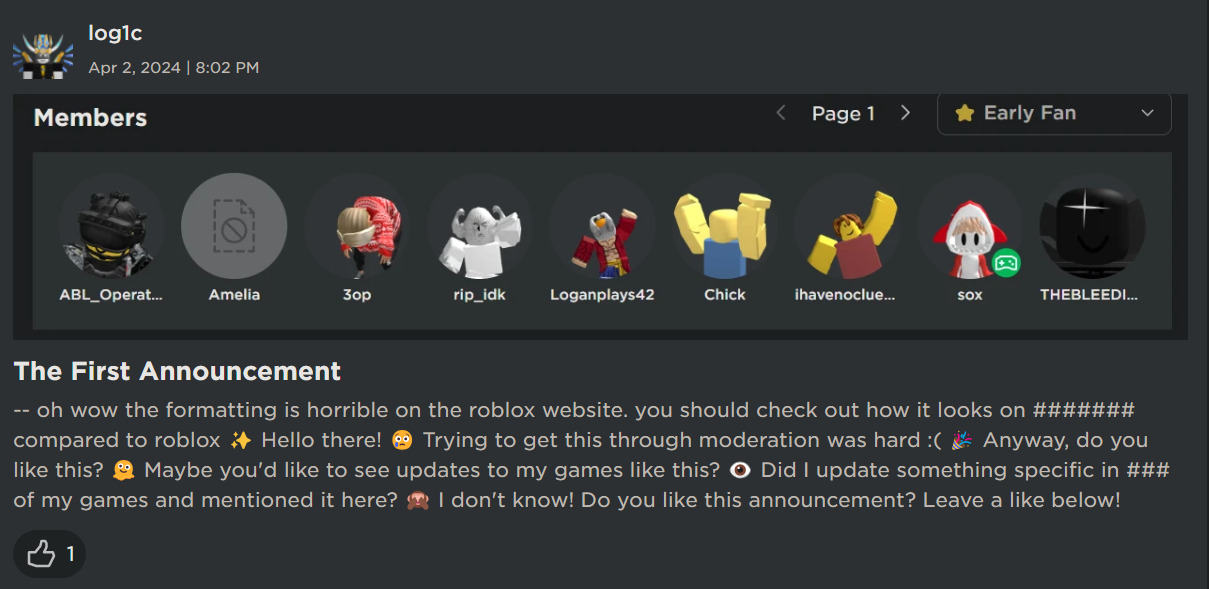Open The First Announcement title

pos(177,371)
